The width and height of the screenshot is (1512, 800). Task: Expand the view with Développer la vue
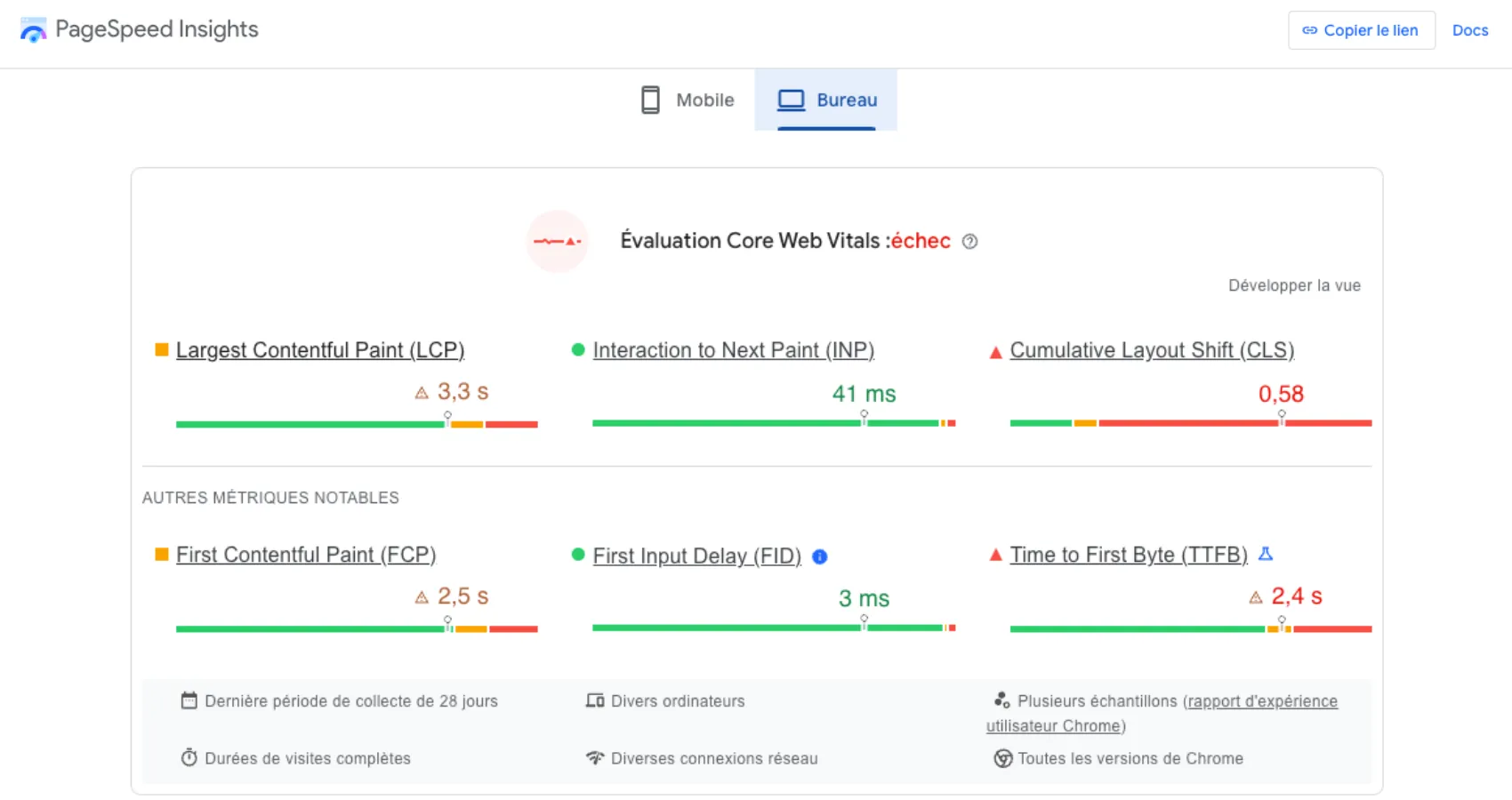coord(1294,285)
